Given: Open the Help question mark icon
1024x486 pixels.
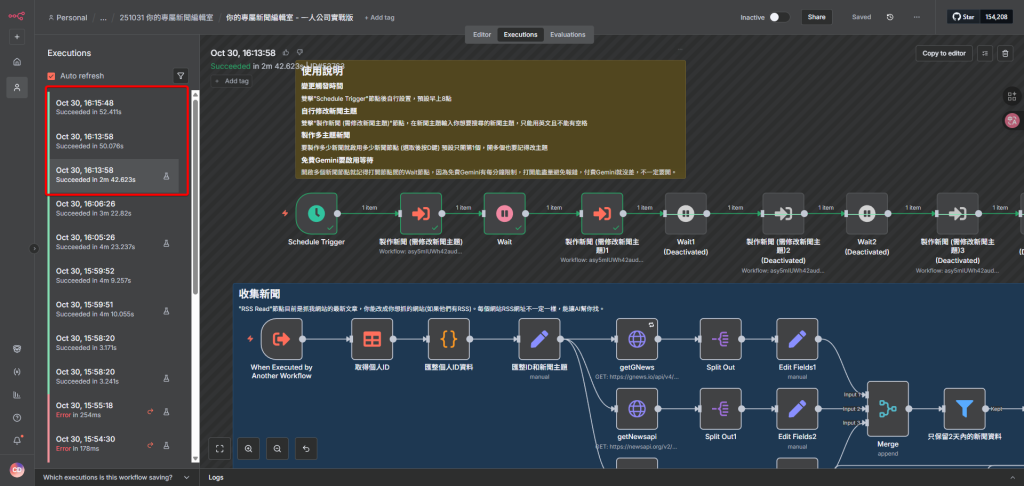Looking at the screenshot, I should [x=17, y=417].
